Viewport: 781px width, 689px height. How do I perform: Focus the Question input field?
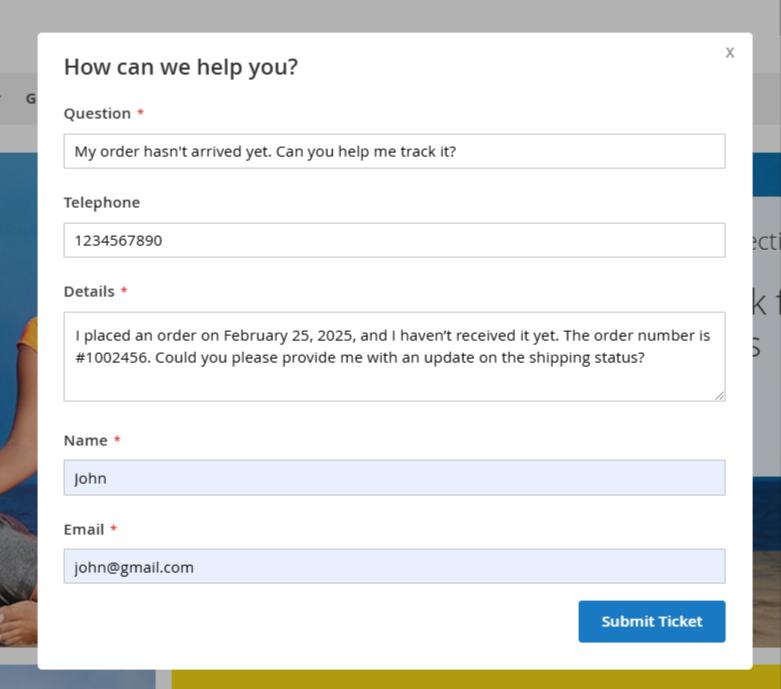pyautogui.click(x=394, y=151)
